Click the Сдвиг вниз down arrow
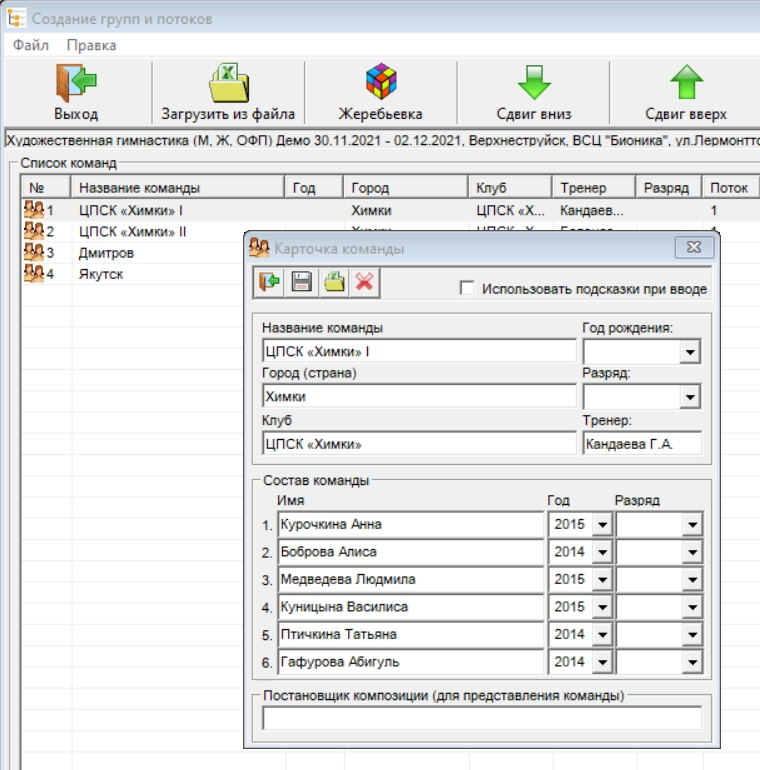 tap(533, 83)
